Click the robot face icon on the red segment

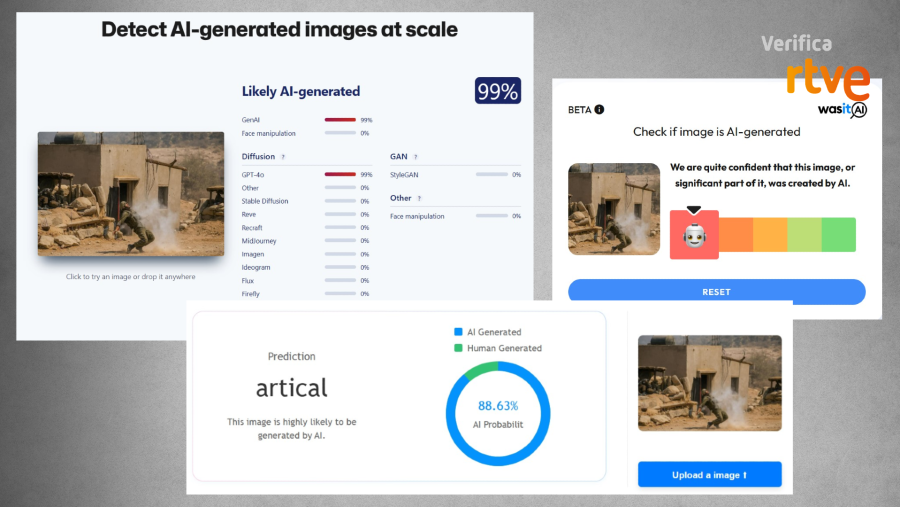(693, 237)
